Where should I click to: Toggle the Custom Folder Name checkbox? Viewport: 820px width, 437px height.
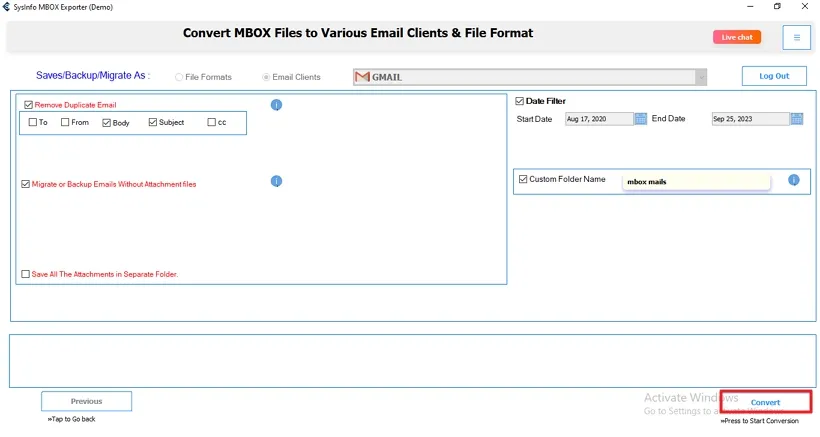(523, 179)
